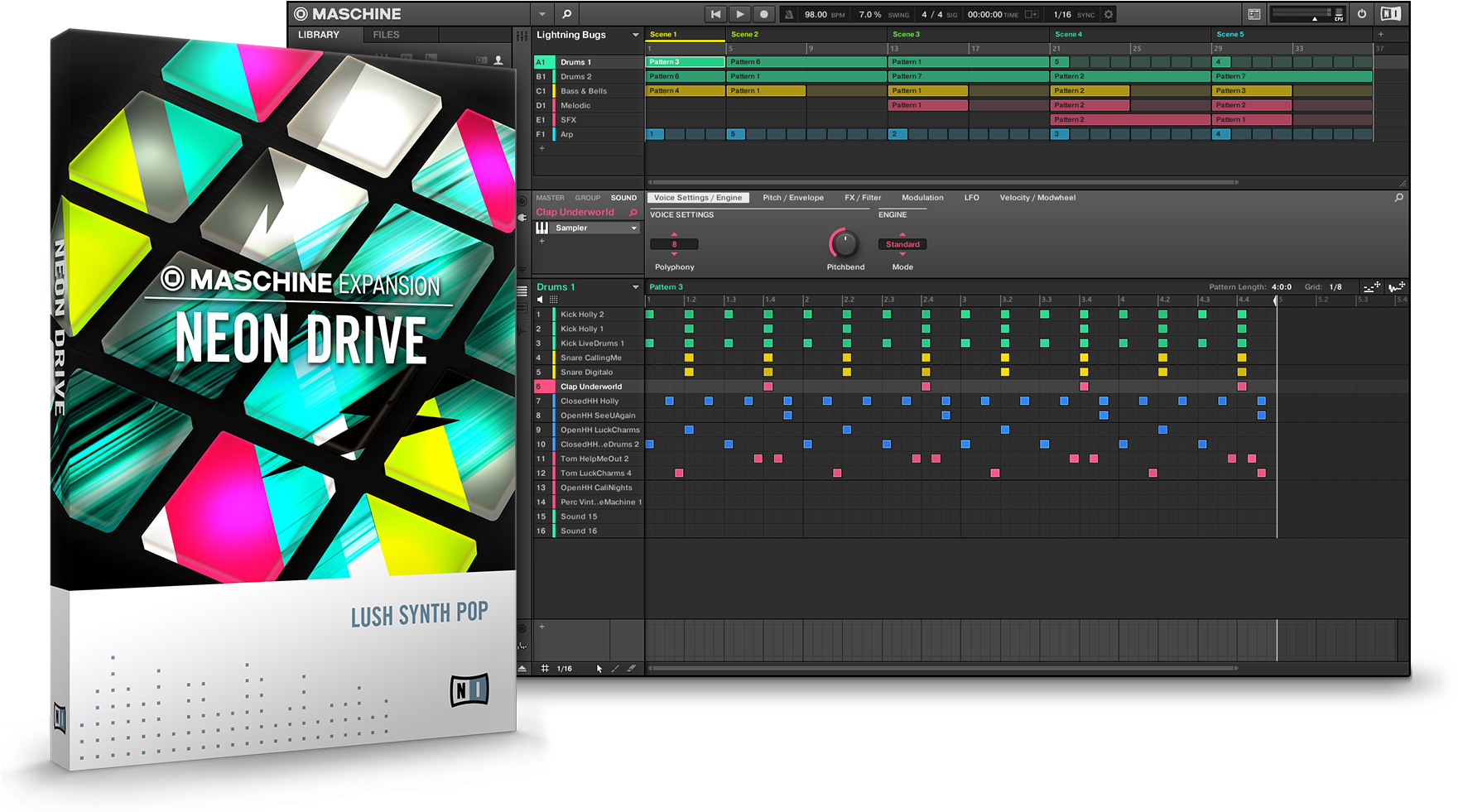Screen dimensions: 1458x812
Task: Search sounds with the magnifier beside Clap Underworld
Action: (x=633, y=213)
